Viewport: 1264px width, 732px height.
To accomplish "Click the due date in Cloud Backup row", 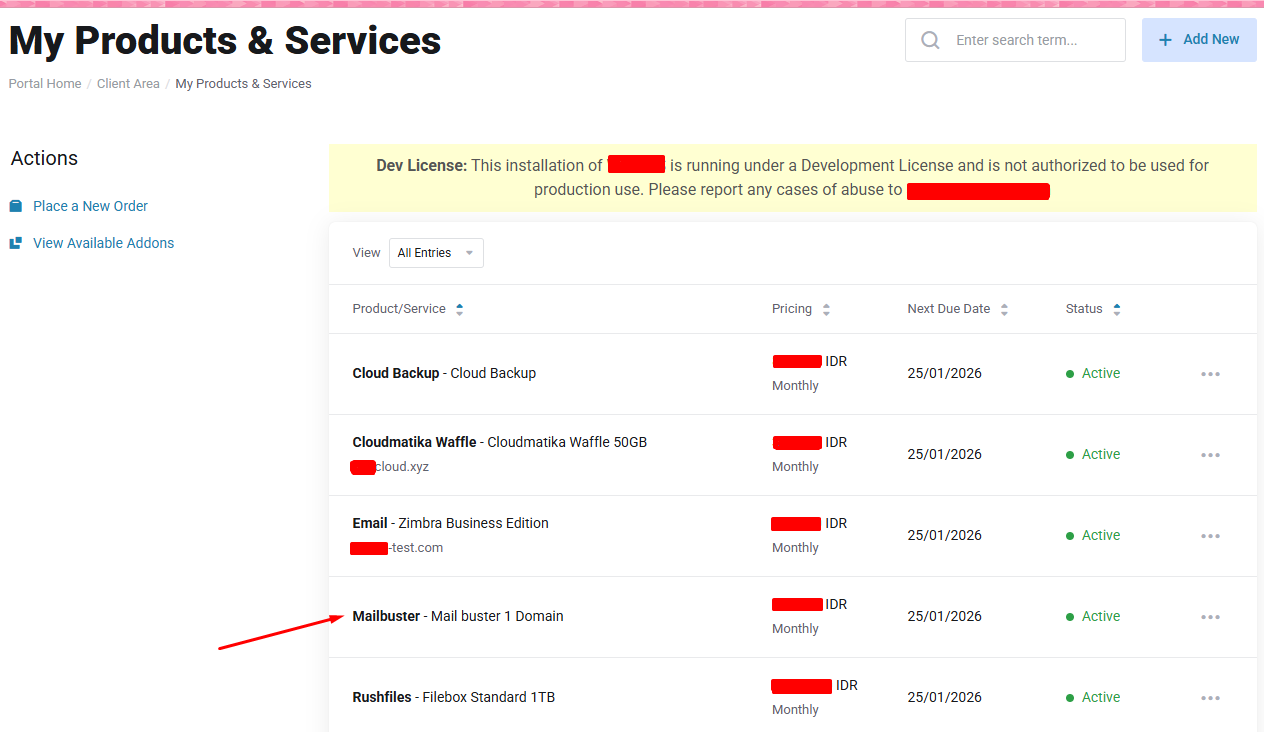I will [x=944, y=373].
